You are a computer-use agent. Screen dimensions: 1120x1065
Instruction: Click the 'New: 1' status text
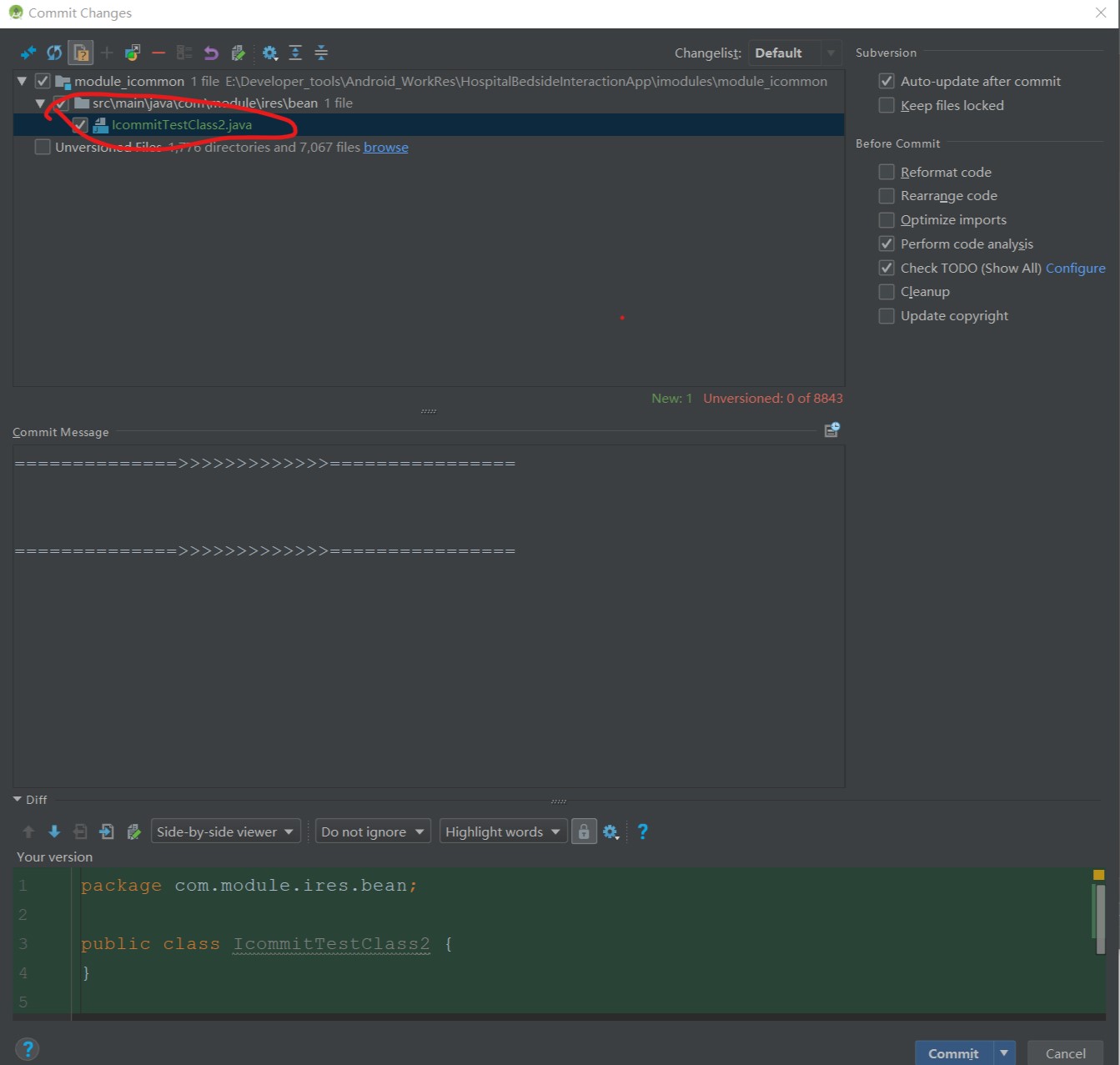pos(671,398)
